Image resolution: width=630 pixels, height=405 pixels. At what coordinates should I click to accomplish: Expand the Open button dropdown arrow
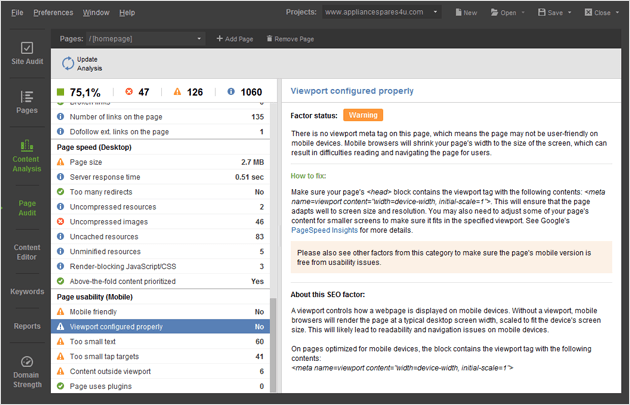point(523,12)
